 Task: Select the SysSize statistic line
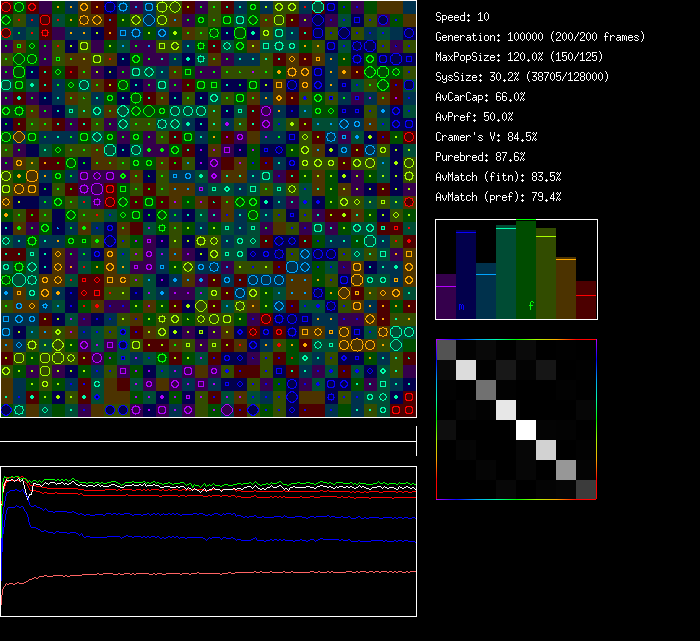point(522,77)
